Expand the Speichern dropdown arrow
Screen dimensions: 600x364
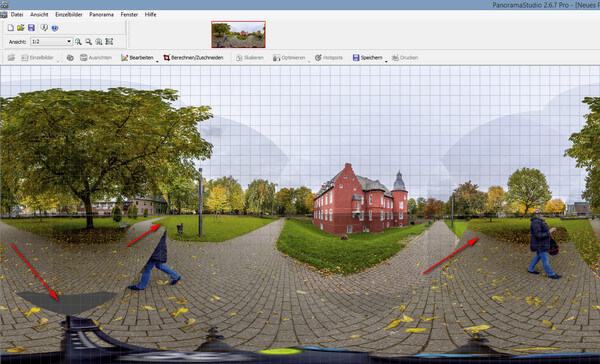[386, 61]
